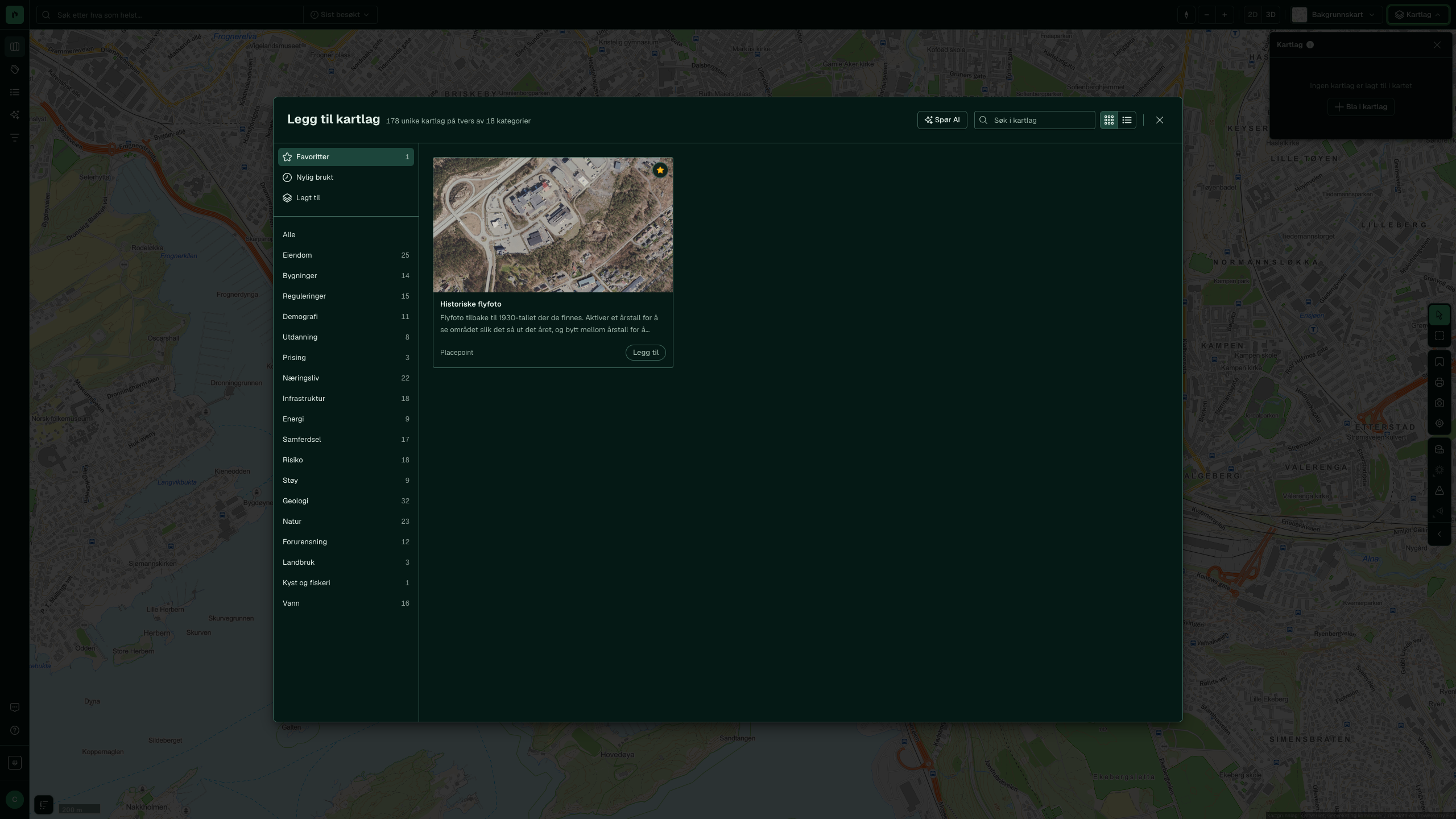Viewport: 1456px width, 819px height.
Task: Click the Placepoint logo icon
Action: point(15,14)
